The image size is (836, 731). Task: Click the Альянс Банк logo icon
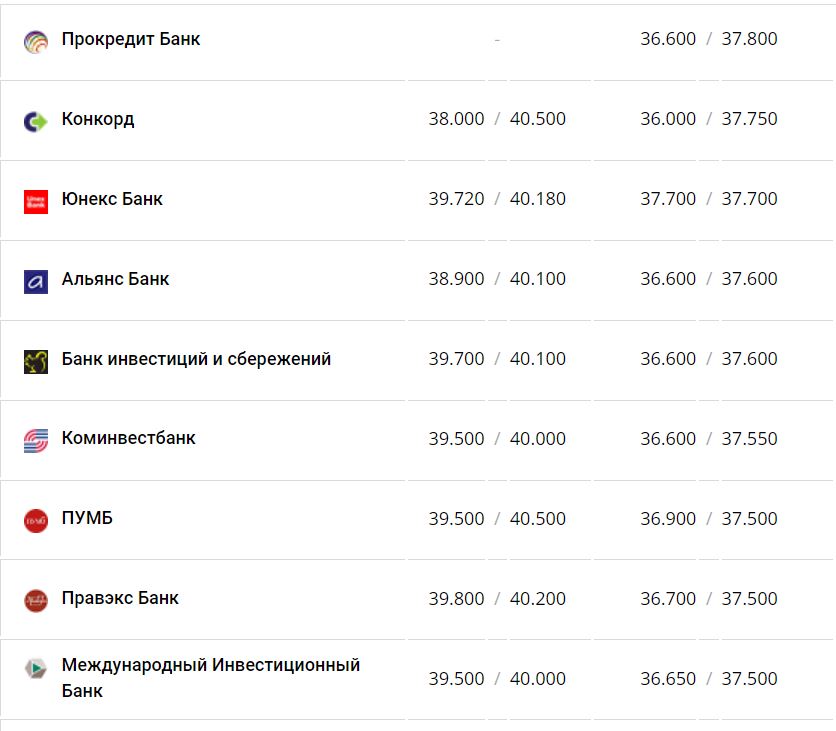pos(36,281)
